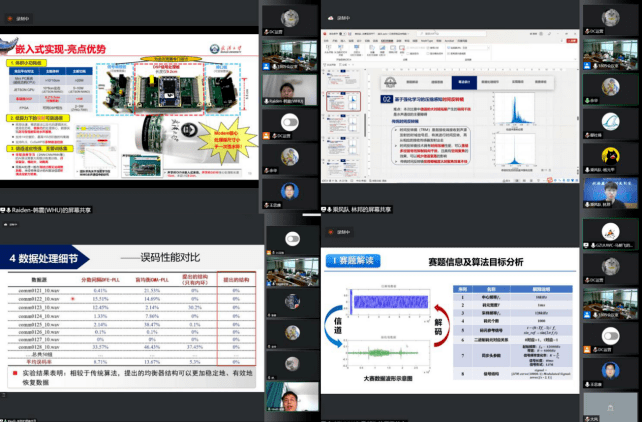
Task: Select the red-outlined slide thumbnail in PowerPoint
Action: point(344,101)
